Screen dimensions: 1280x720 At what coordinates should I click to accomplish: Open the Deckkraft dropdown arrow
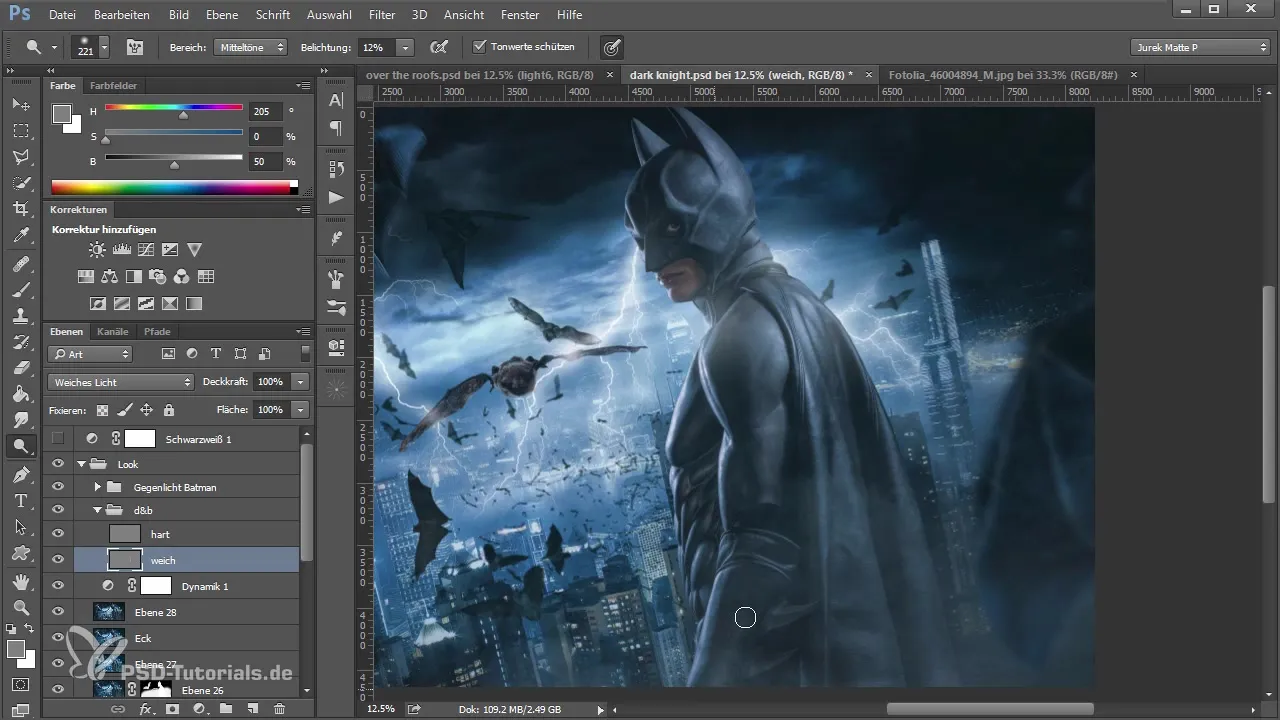click(x=301, y=382)
